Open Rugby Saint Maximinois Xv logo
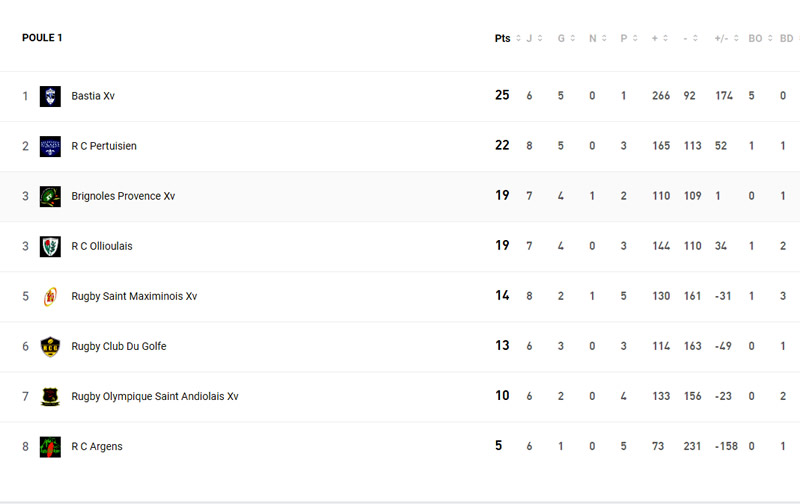Screen dimensions: 800x504 coord(50,296)
